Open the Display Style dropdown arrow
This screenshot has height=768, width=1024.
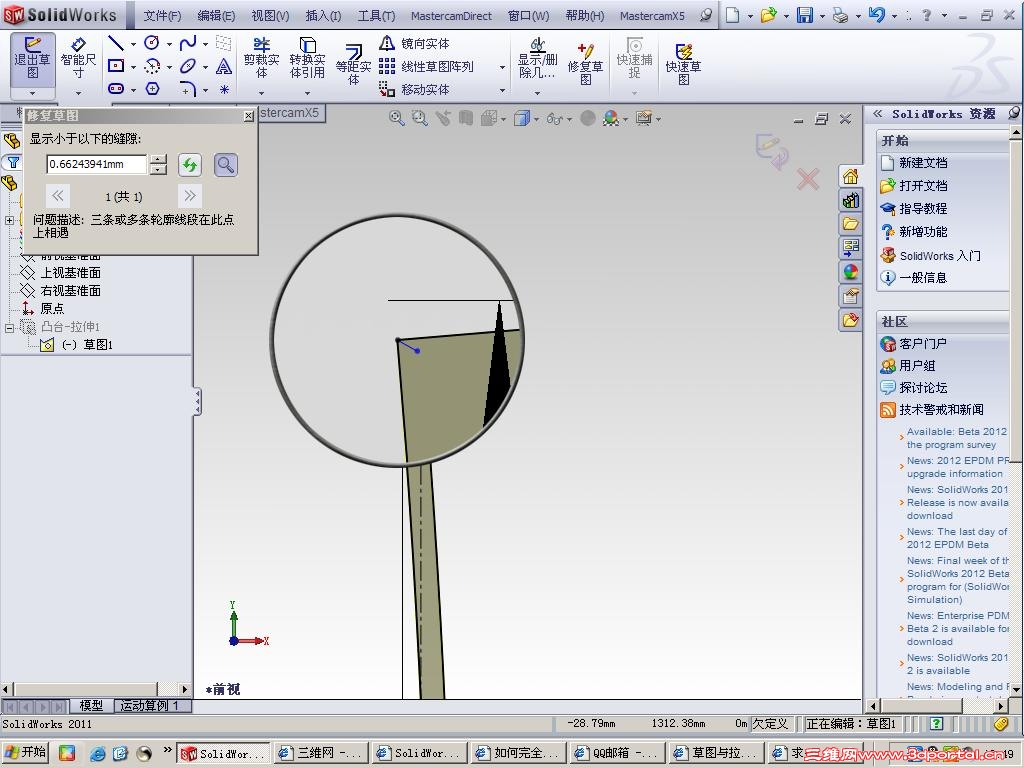tap(536, 119)
